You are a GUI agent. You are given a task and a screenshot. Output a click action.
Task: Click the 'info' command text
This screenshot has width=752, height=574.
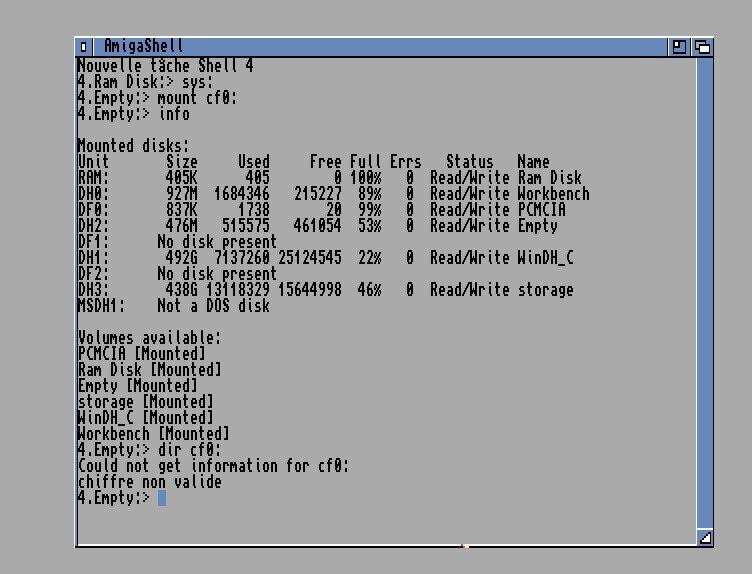174,114
